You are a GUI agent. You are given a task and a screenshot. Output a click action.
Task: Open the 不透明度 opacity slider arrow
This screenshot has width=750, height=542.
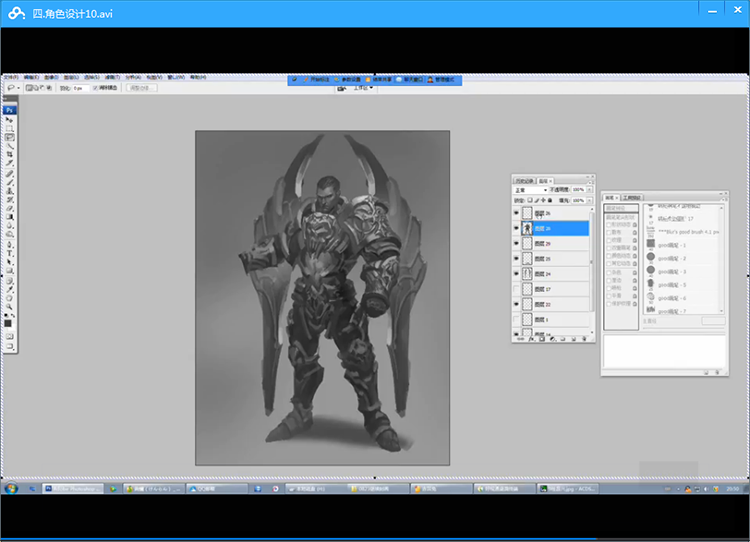click(x=590, y=189)
